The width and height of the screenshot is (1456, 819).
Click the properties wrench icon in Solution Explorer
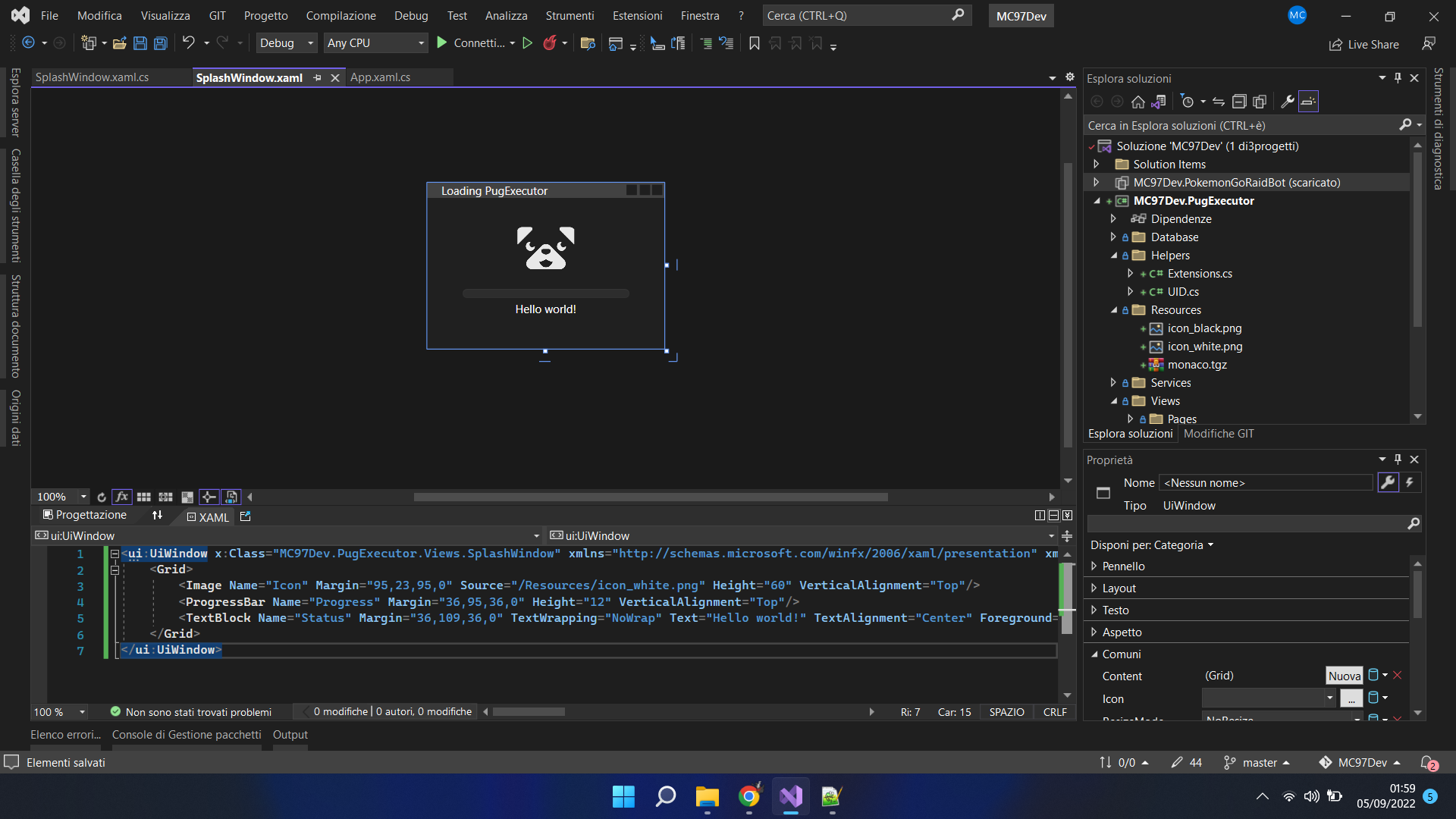(1288, 102)
